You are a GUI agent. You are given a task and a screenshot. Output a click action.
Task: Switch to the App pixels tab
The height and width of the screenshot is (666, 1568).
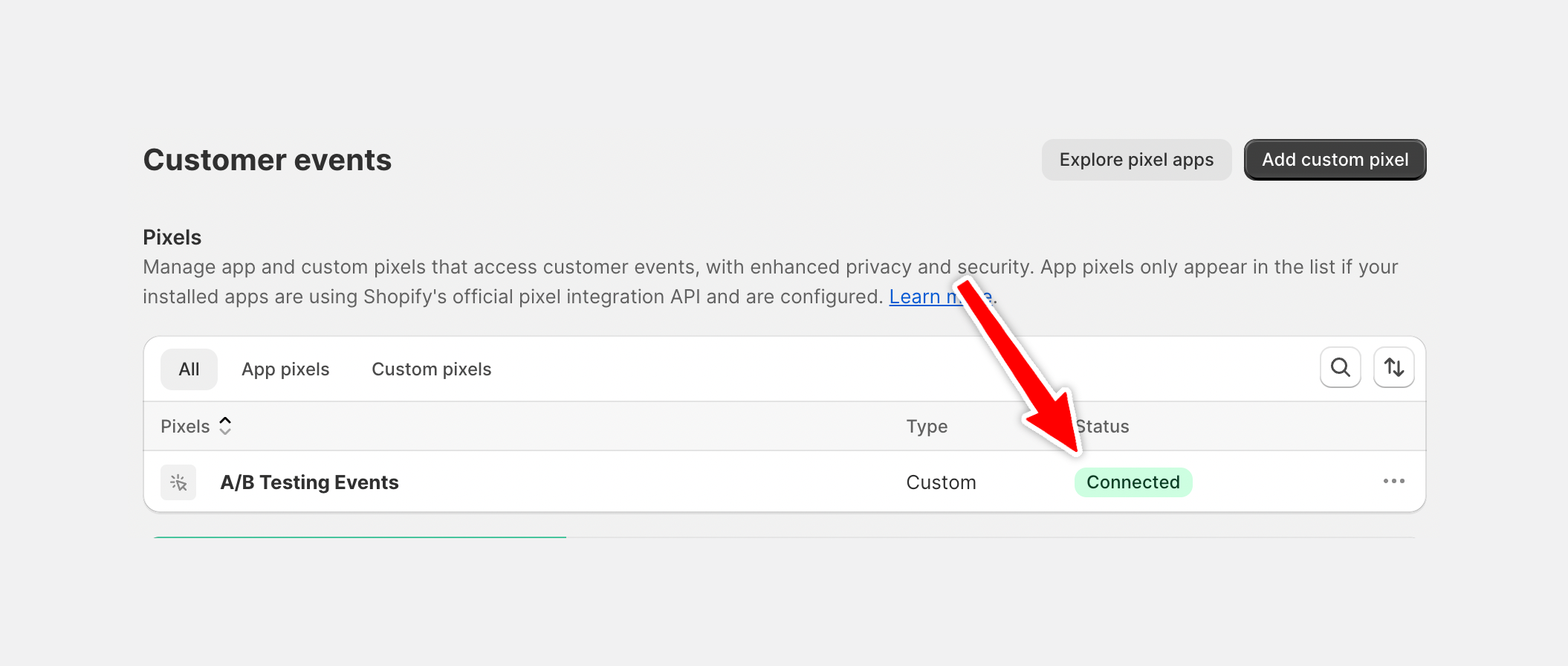tap(285, 369)
